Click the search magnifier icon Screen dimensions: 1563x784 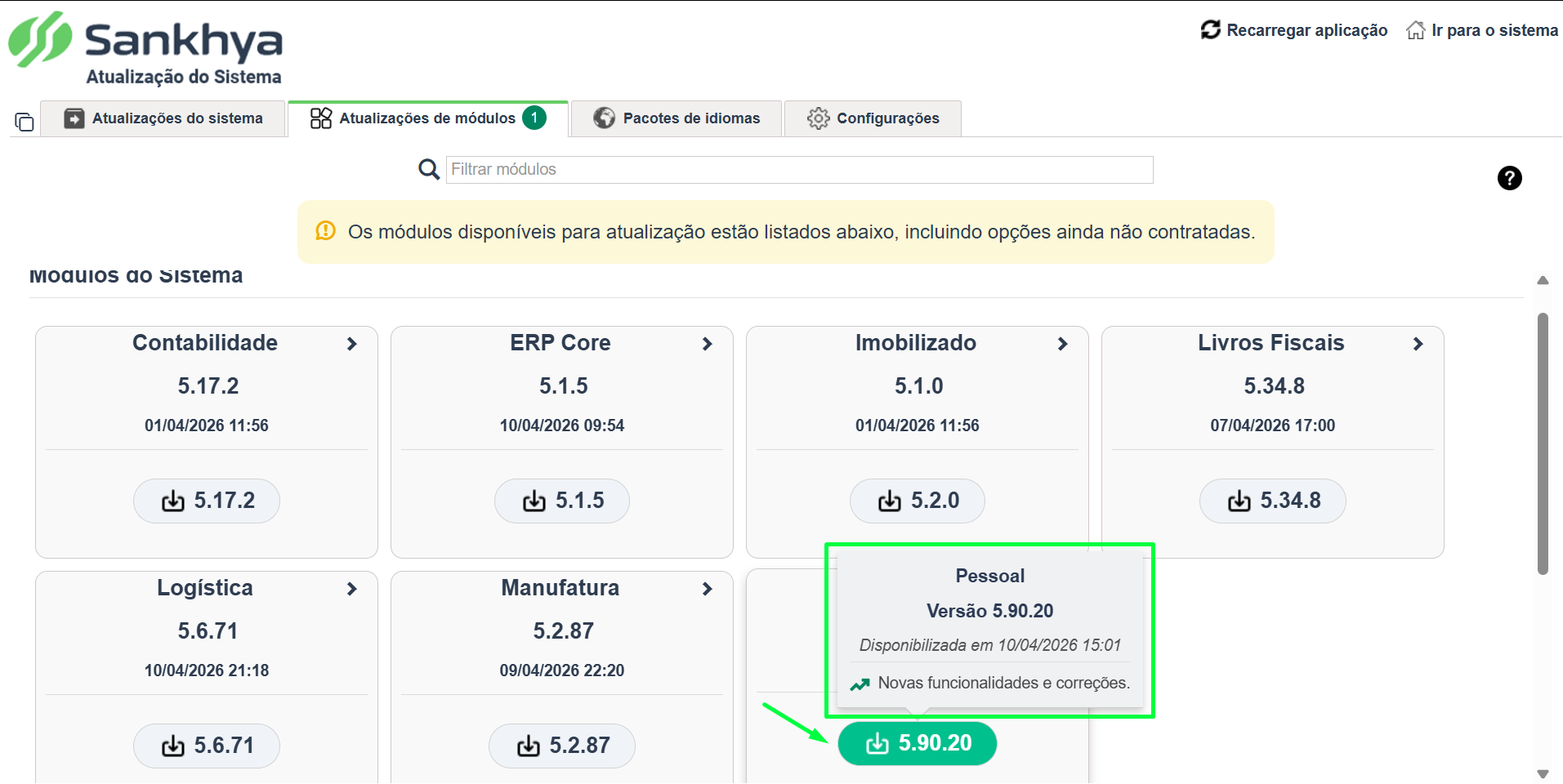(429, 169)
